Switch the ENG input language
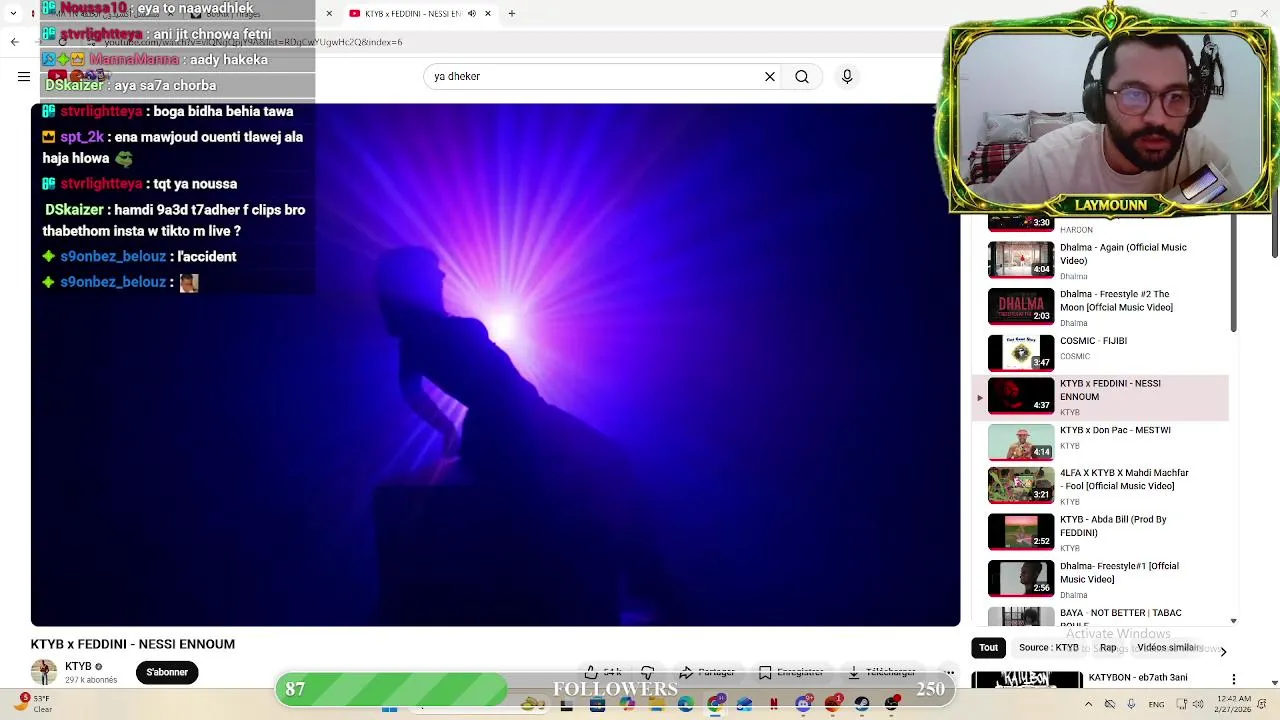 tap(1156, 705)
